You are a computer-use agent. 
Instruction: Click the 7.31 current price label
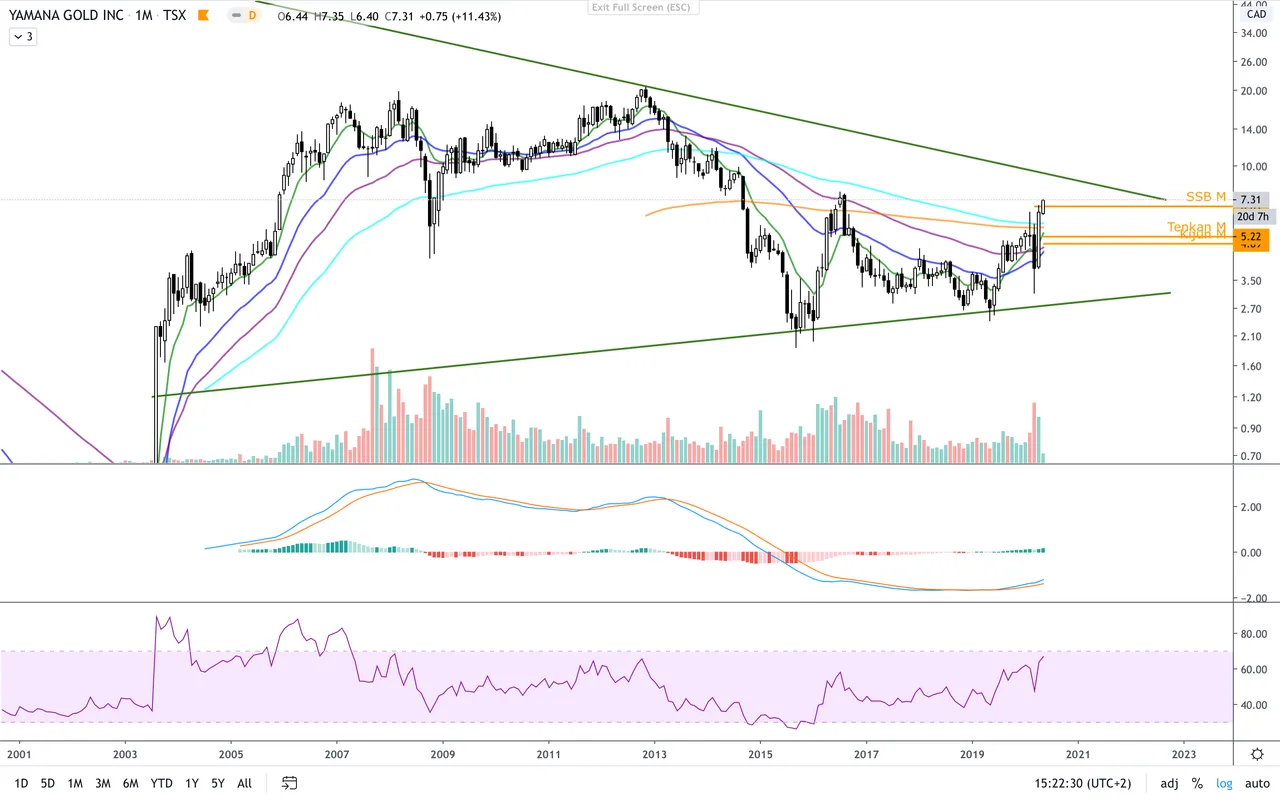(x=1253, y=199)
